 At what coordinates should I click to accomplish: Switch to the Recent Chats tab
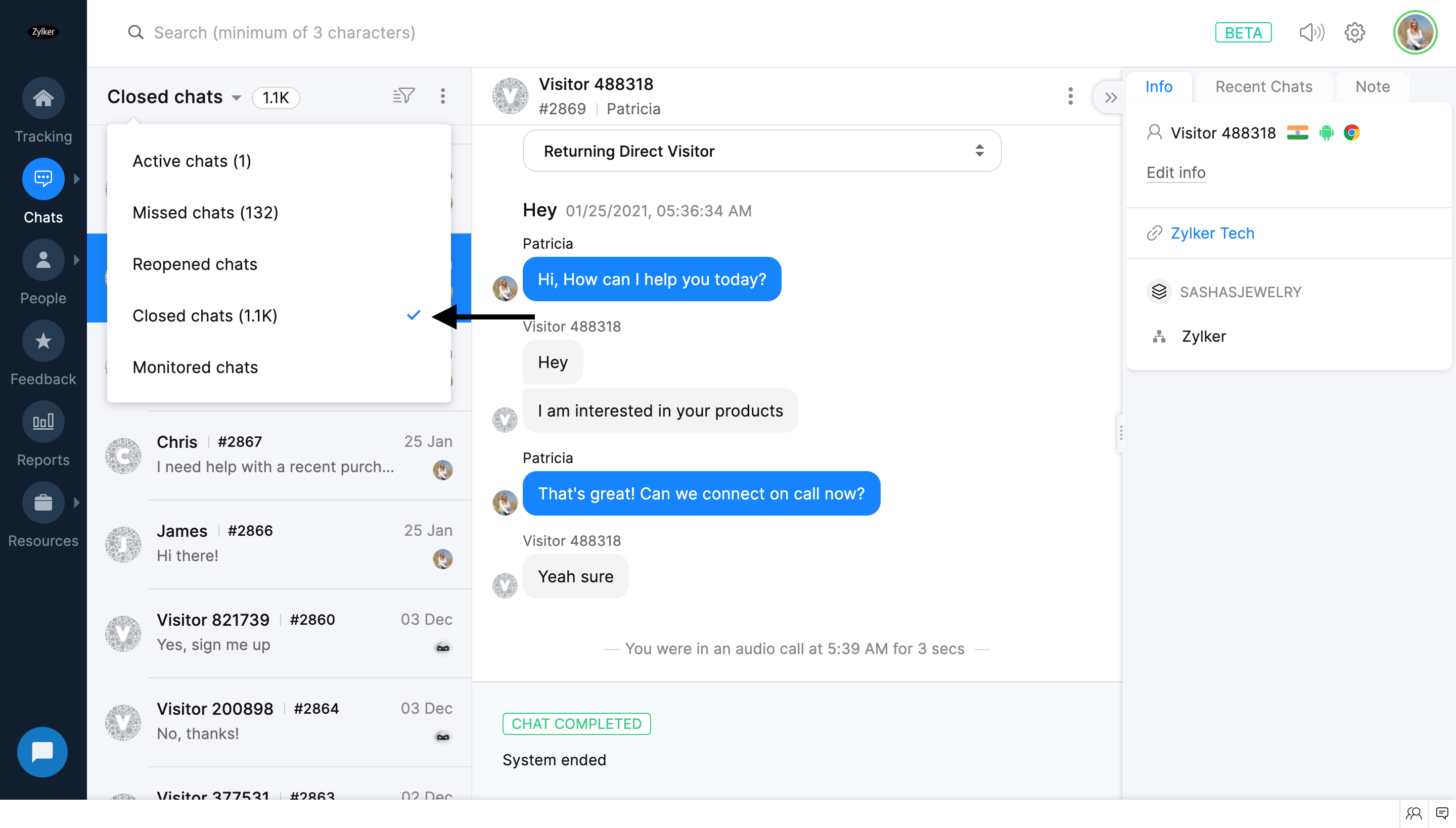click(1263, 86)
